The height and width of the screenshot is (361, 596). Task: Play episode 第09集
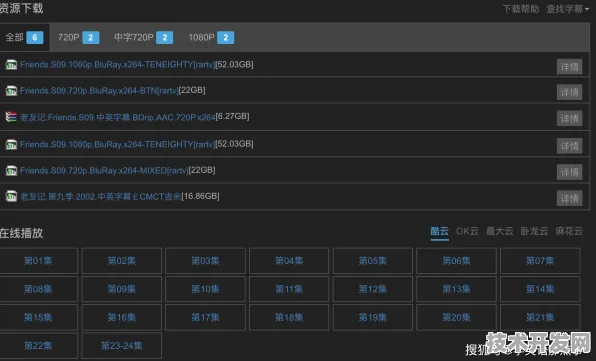pos(122,289)
